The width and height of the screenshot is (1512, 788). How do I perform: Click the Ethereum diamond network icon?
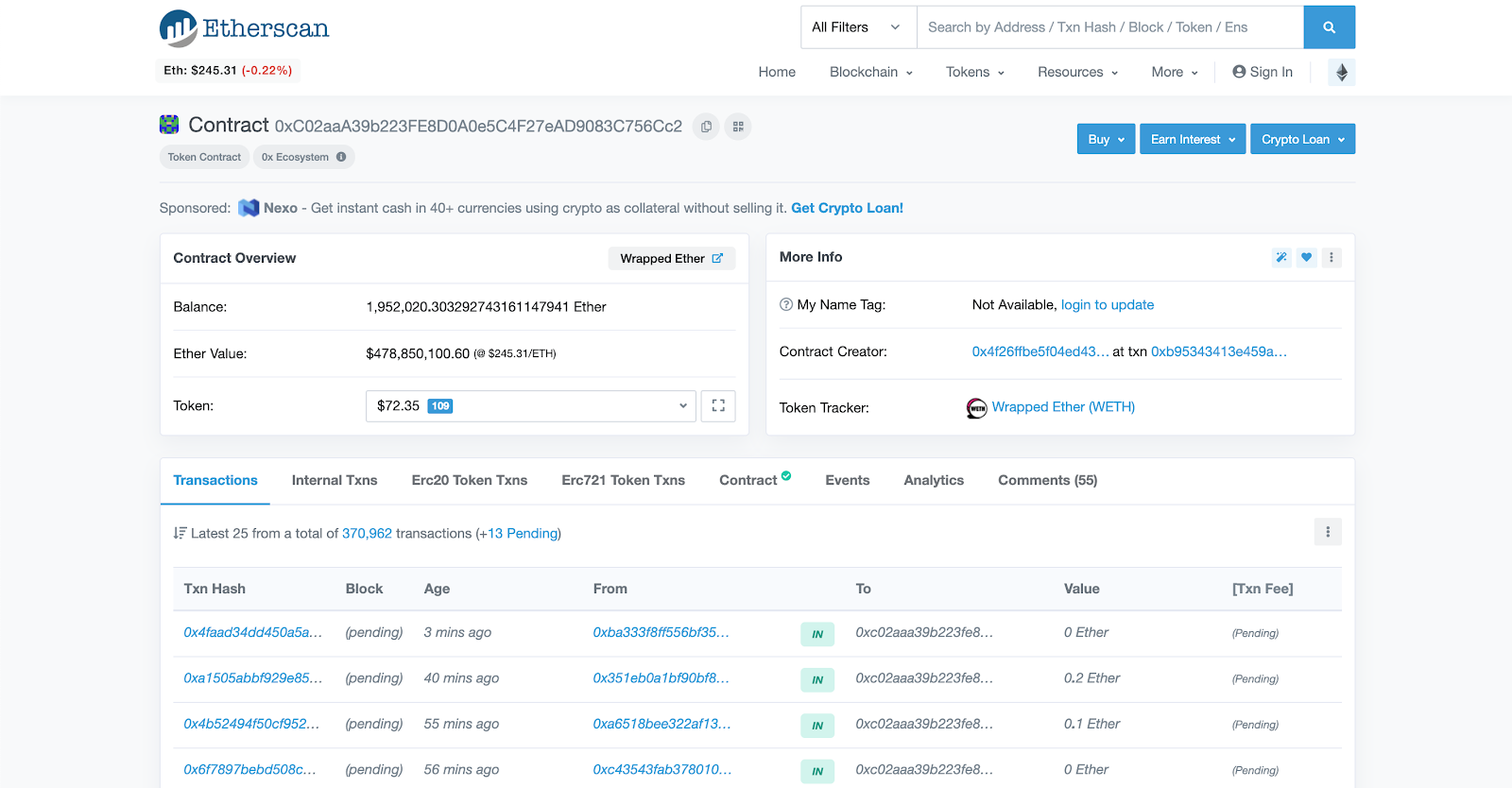pyautogui.click(x=1341, y=72)
